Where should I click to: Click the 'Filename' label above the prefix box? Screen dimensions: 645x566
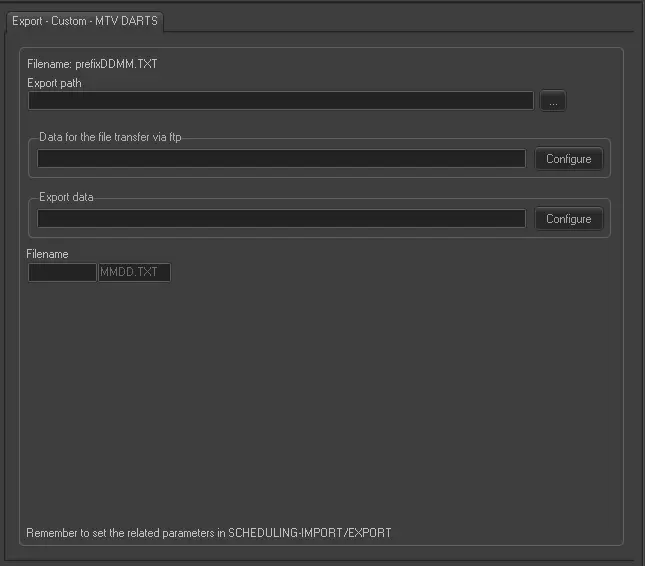47,254
